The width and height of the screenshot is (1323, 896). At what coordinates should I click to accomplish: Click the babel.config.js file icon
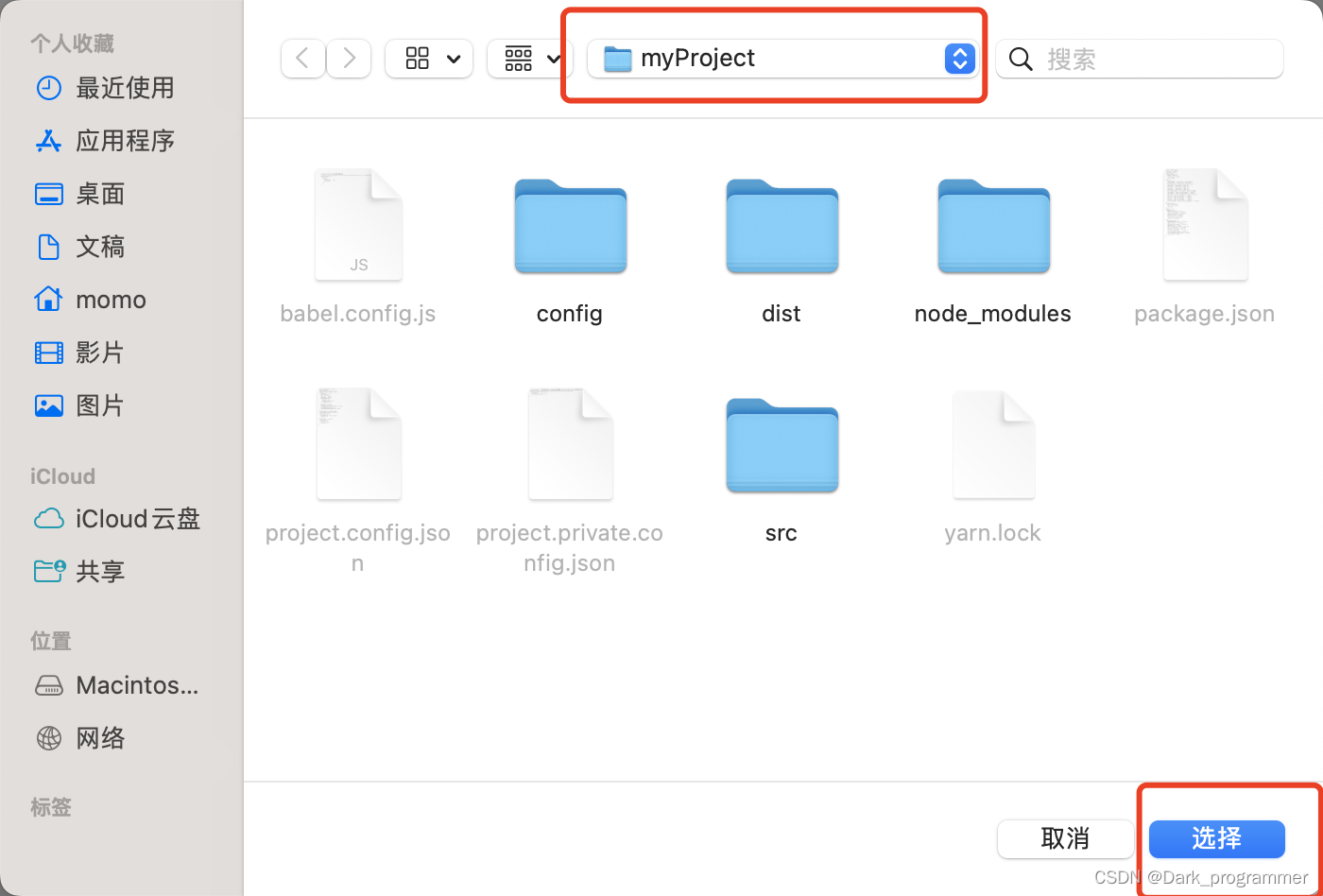358,225
